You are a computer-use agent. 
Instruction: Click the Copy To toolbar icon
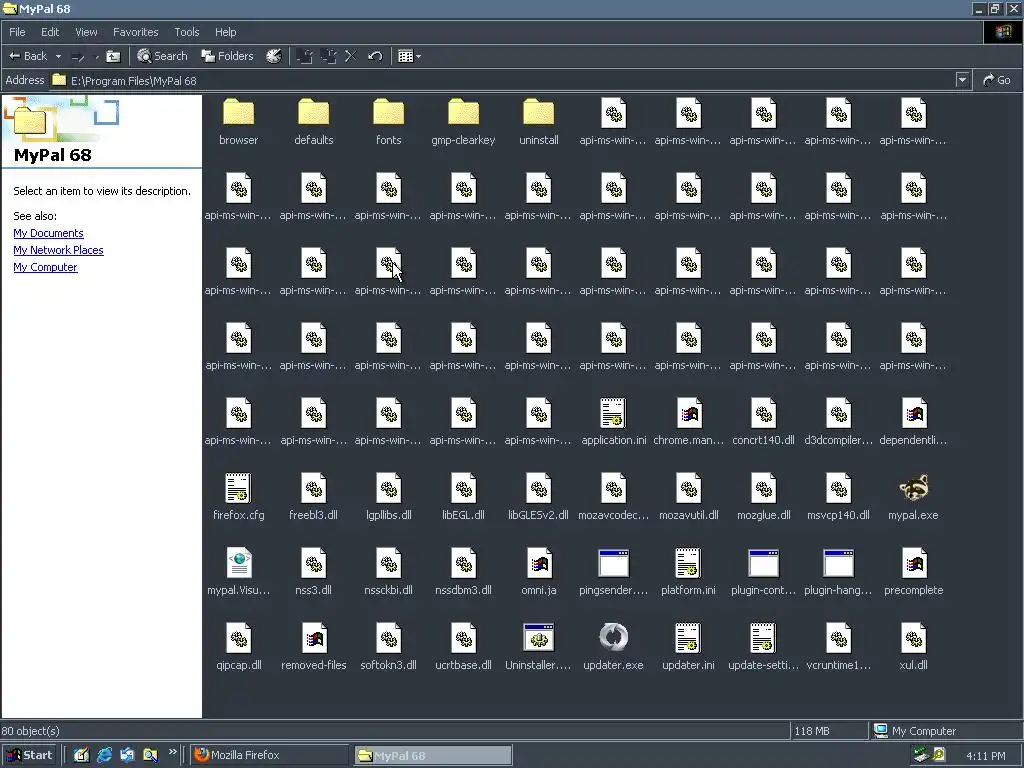(x=328, y=56)
